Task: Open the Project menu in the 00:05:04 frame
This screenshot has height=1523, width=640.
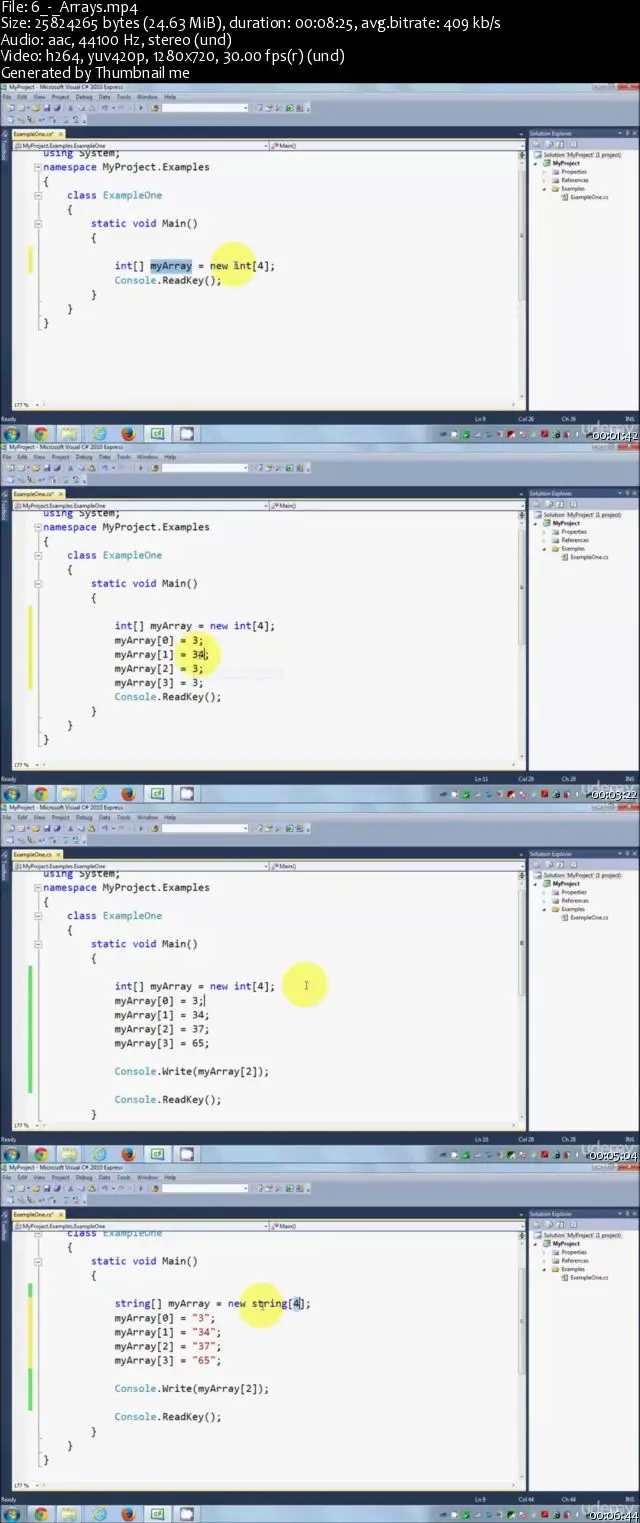Action: (61, 817)
